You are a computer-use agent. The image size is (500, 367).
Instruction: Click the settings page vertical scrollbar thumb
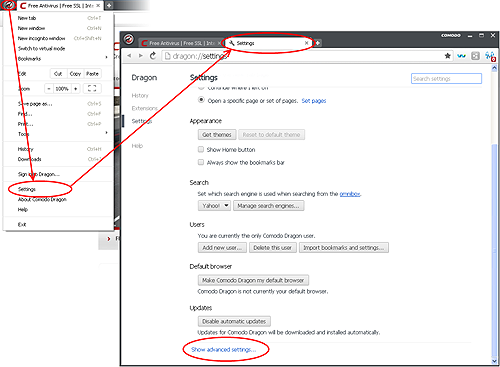click(494, 250)
